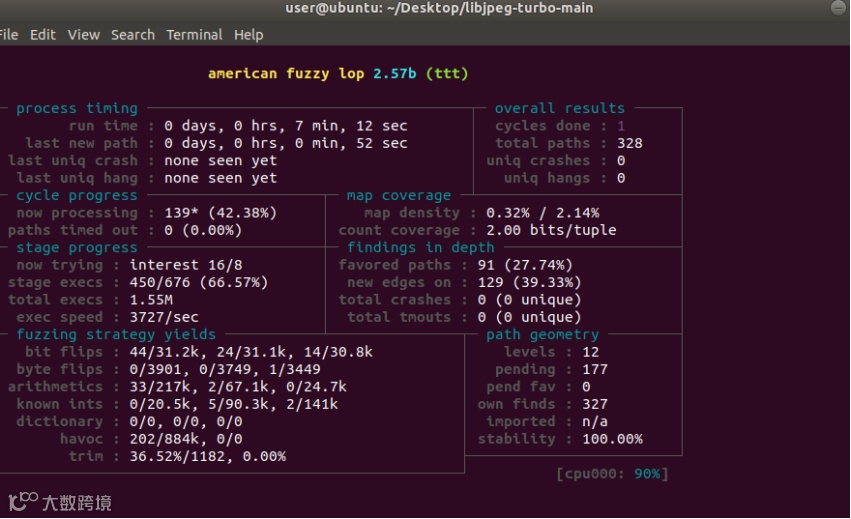Screen dimensions: 851x519
Task: Click the 'path geometry' section heading
Action: coord(542,334)
